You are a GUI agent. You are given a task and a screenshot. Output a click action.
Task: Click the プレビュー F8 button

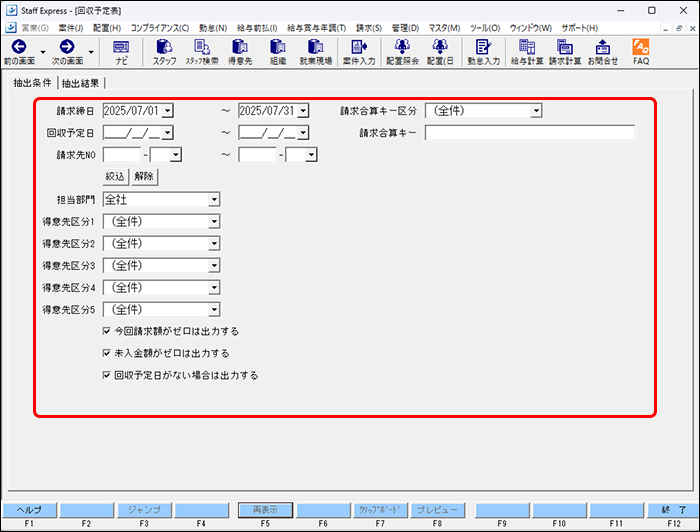point(438,510)
